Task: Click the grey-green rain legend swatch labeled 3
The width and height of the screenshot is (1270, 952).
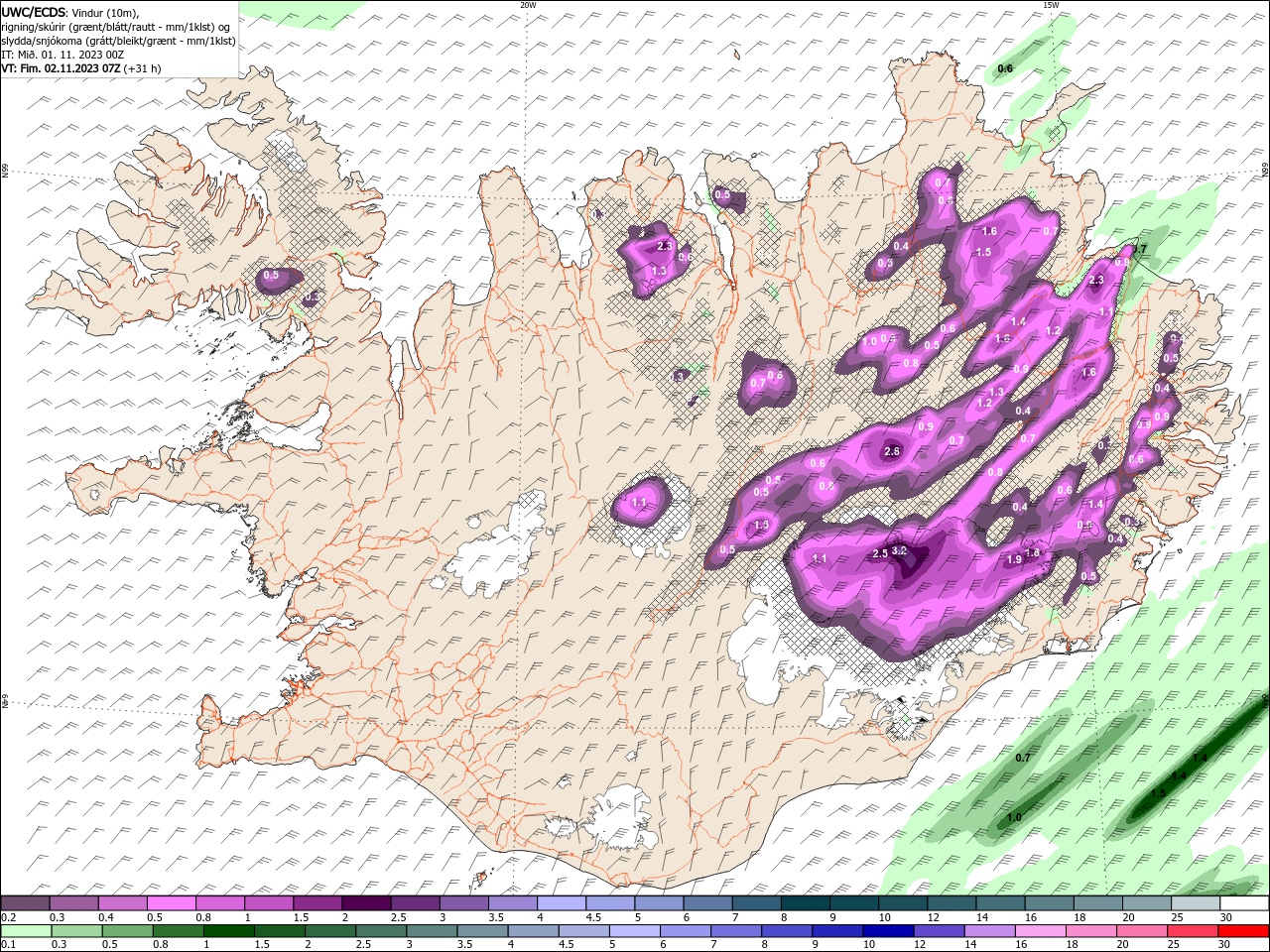Action: tap(432, 931)
